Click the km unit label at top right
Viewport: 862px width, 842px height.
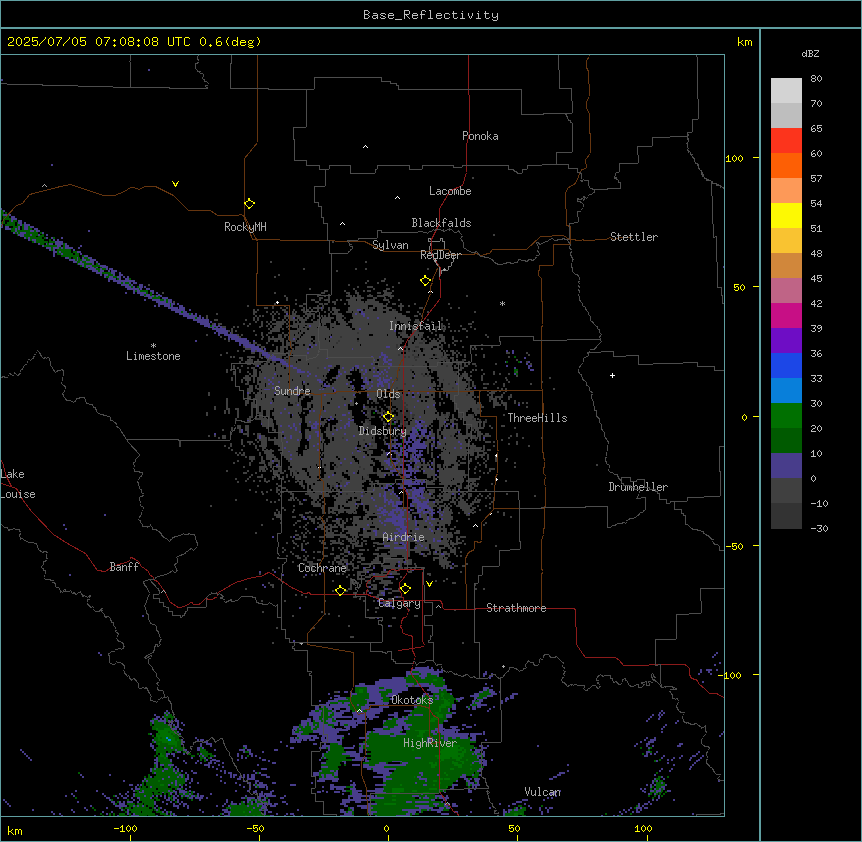[744, 42]
